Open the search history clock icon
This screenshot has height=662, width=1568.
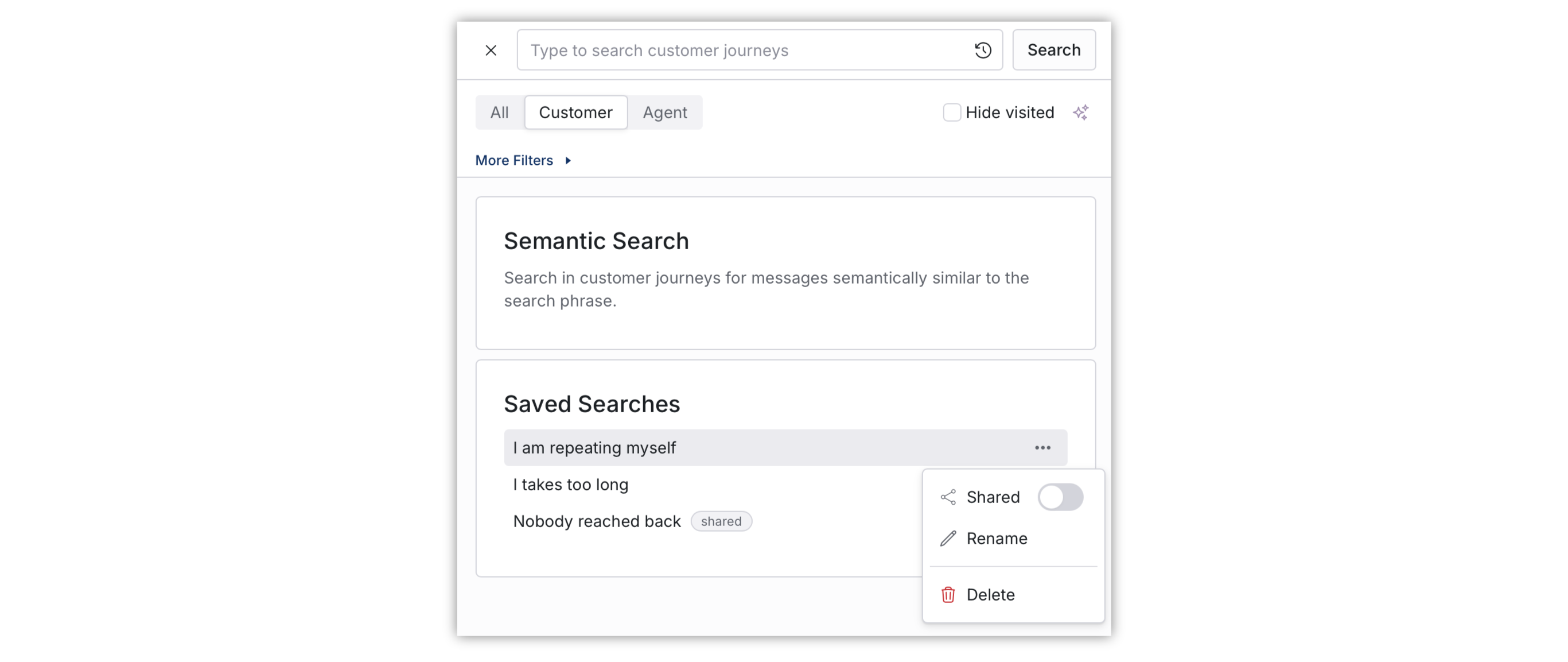point(982,50)
